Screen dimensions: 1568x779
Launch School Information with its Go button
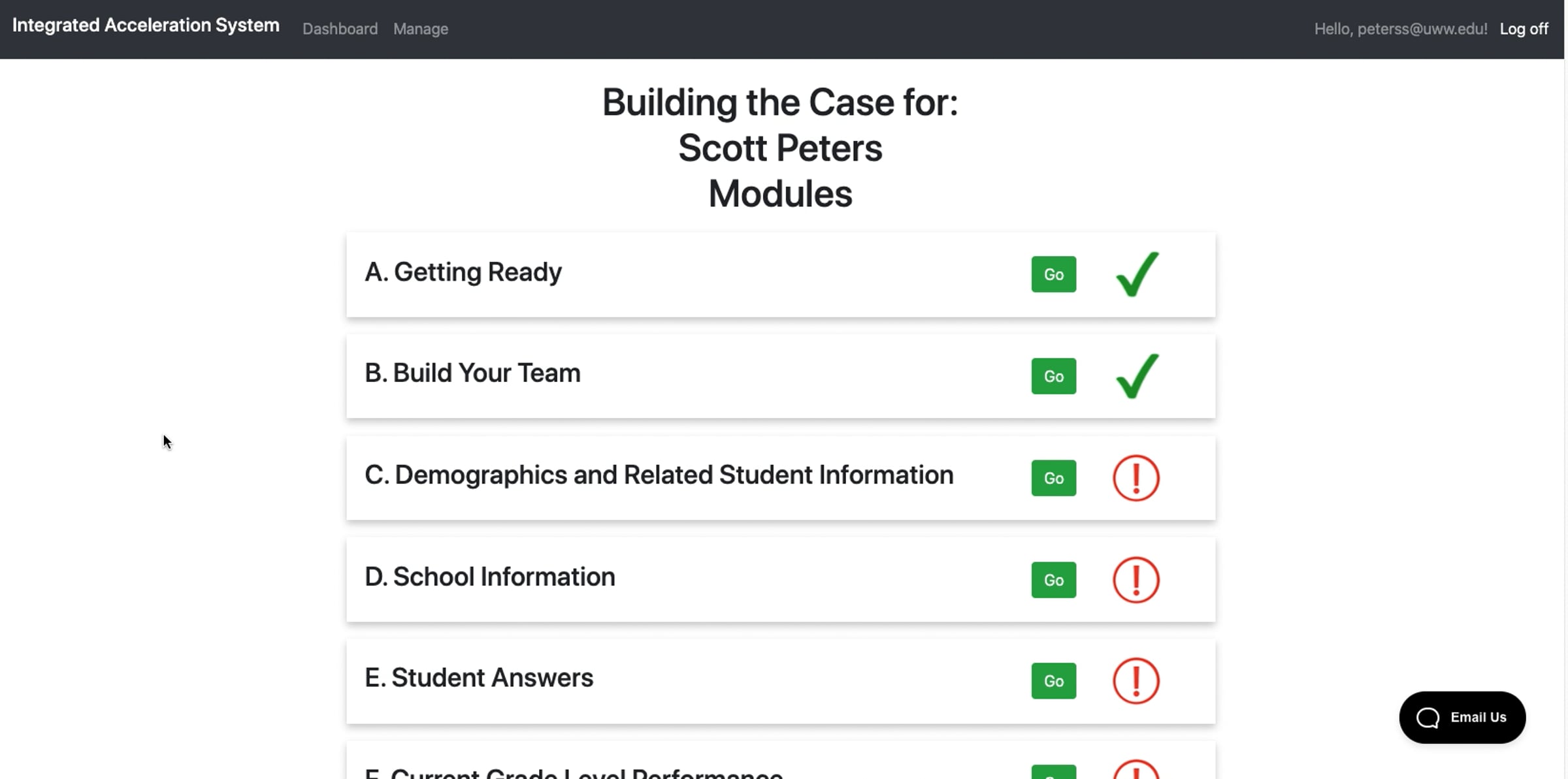(1054, 580)
